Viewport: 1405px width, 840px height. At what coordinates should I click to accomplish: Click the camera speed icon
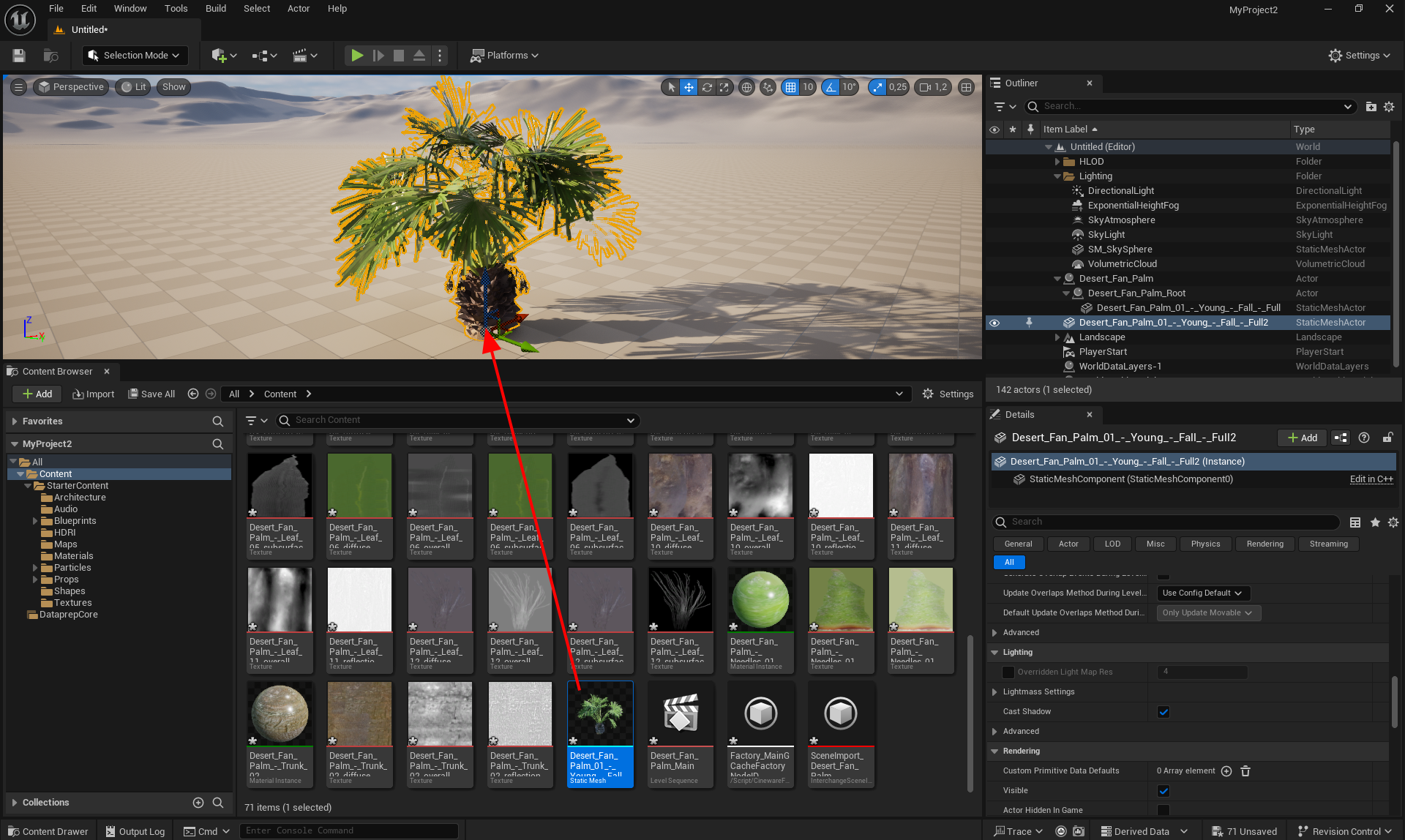(926, 87)
